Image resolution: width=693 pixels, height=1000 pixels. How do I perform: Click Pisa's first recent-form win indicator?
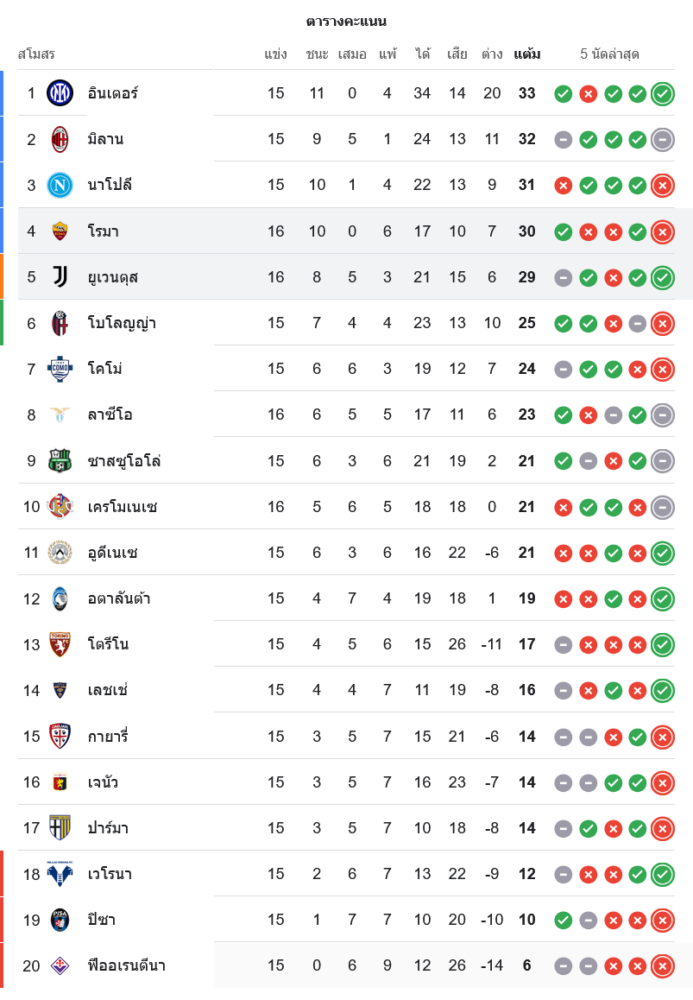[563, 920]
